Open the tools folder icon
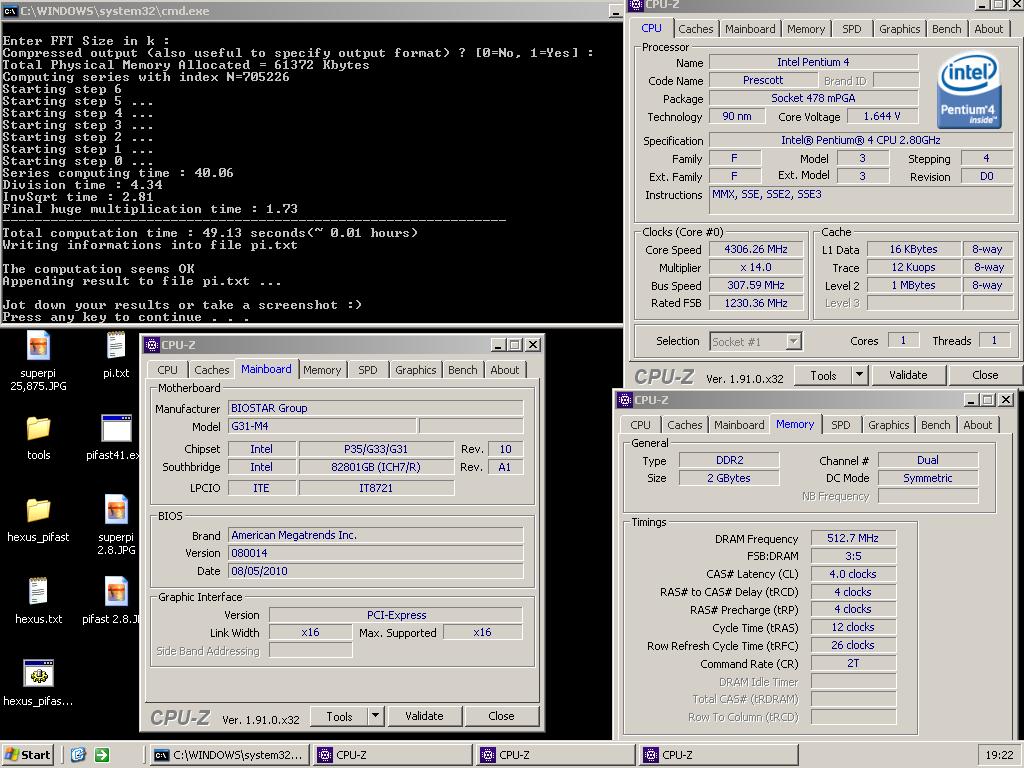This screenshot has width=1024, height=768. pyautogui.click(x=38, y=428)
